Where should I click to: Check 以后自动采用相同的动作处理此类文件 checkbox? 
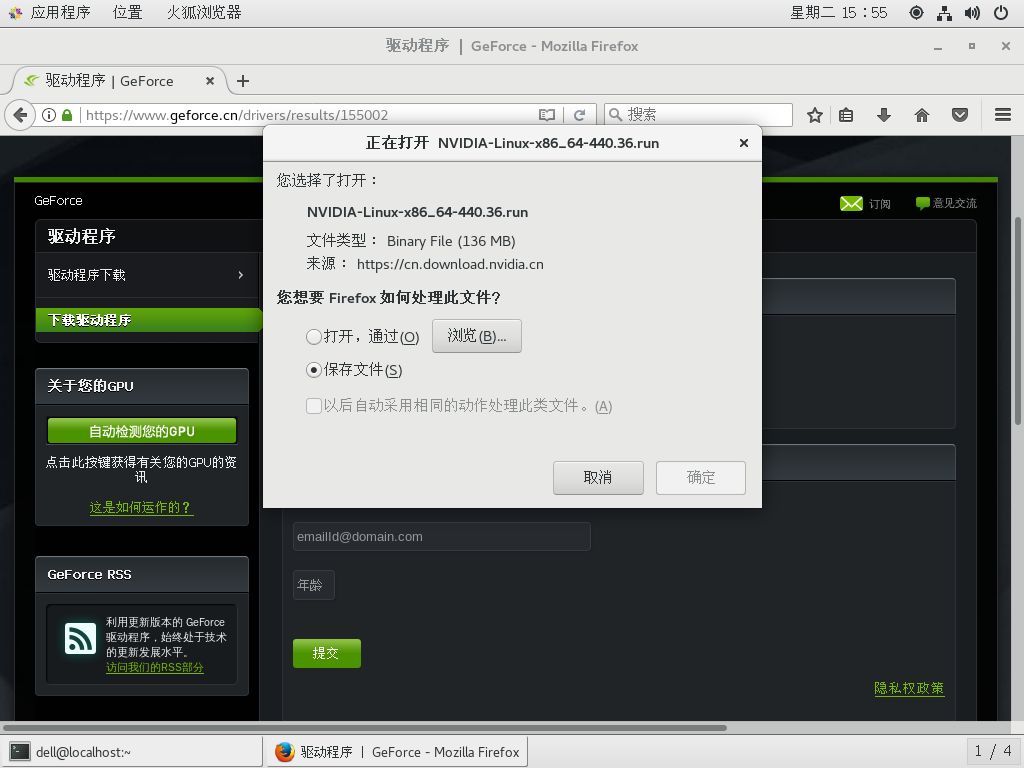(313, 406)
